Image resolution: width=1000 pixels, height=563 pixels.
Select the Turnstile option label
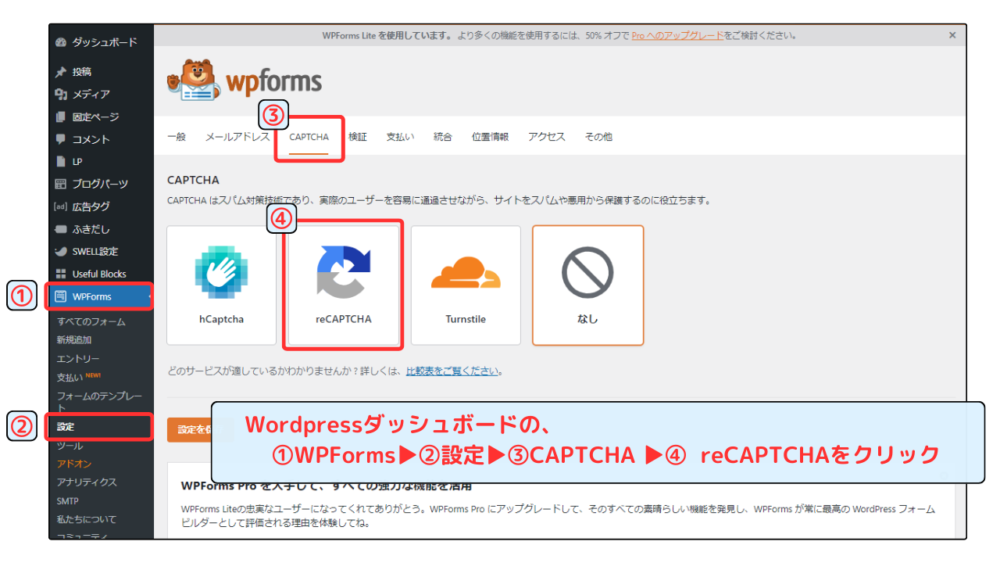tap(466, 319)
